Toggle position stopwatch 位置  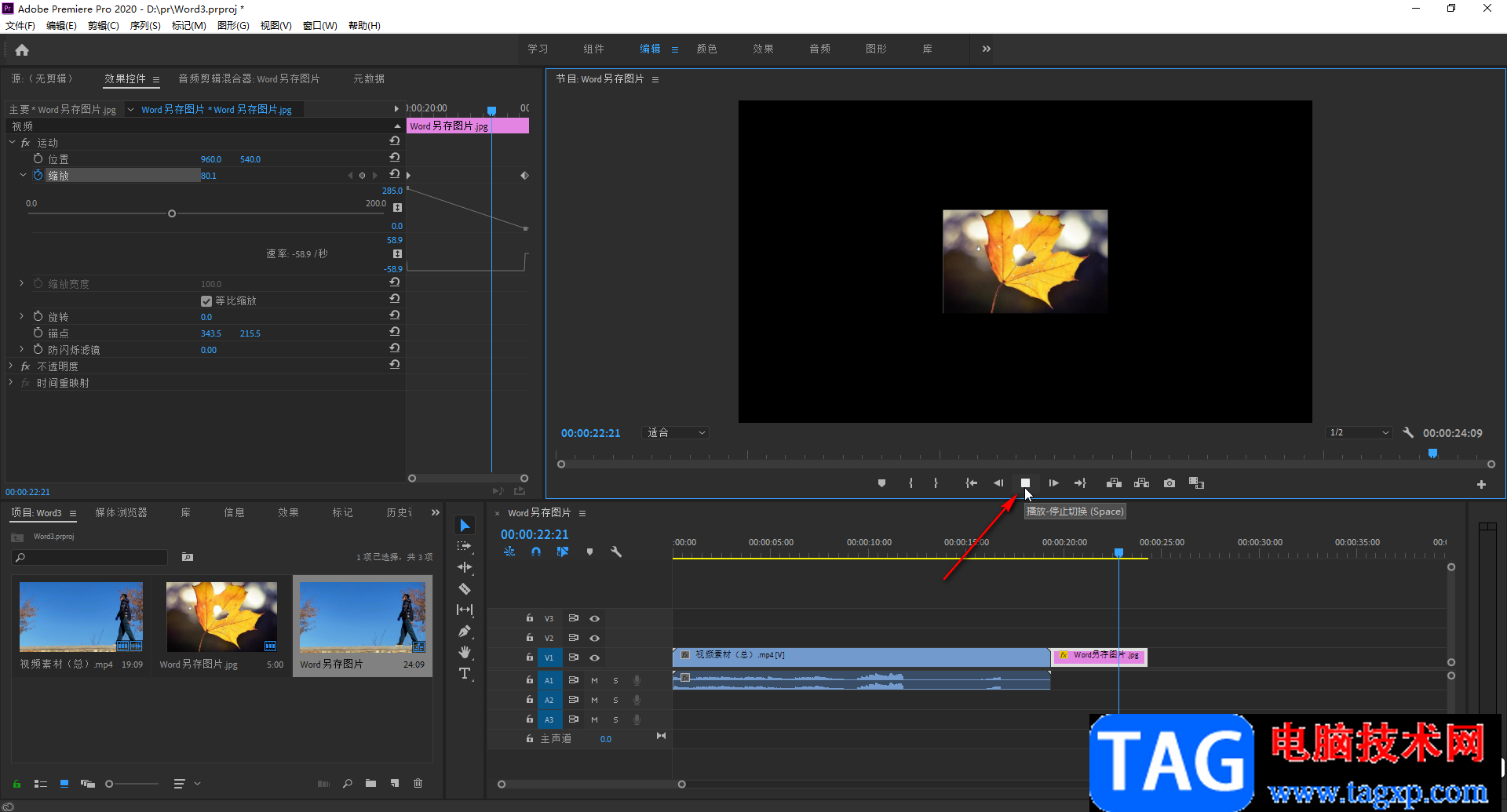point(38,158)
